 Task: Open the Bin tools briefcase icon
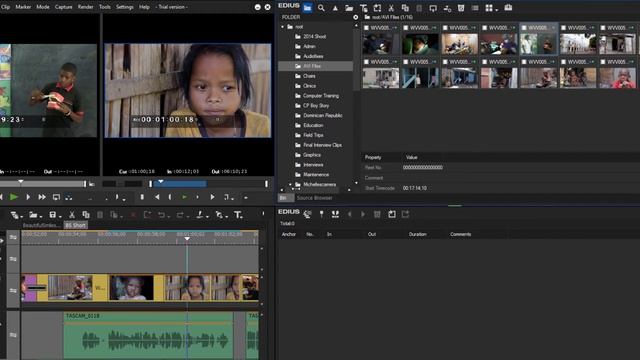click(508, 7)
